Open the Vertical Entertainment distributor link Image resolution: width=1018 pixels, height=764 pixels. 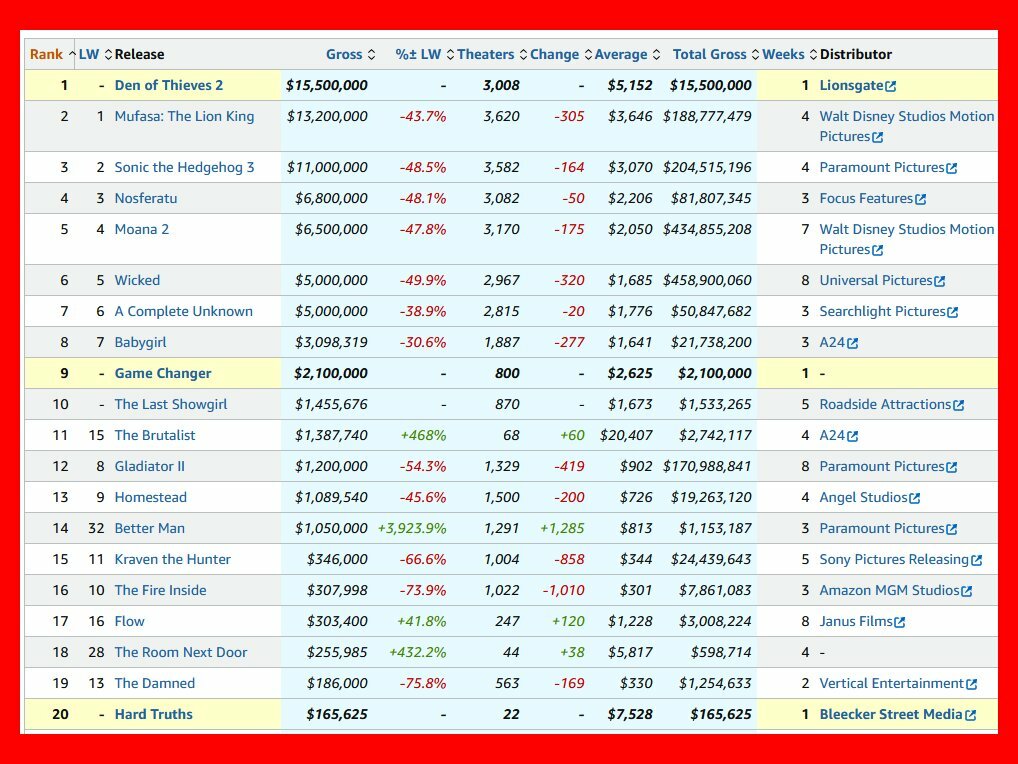point(892,684)
